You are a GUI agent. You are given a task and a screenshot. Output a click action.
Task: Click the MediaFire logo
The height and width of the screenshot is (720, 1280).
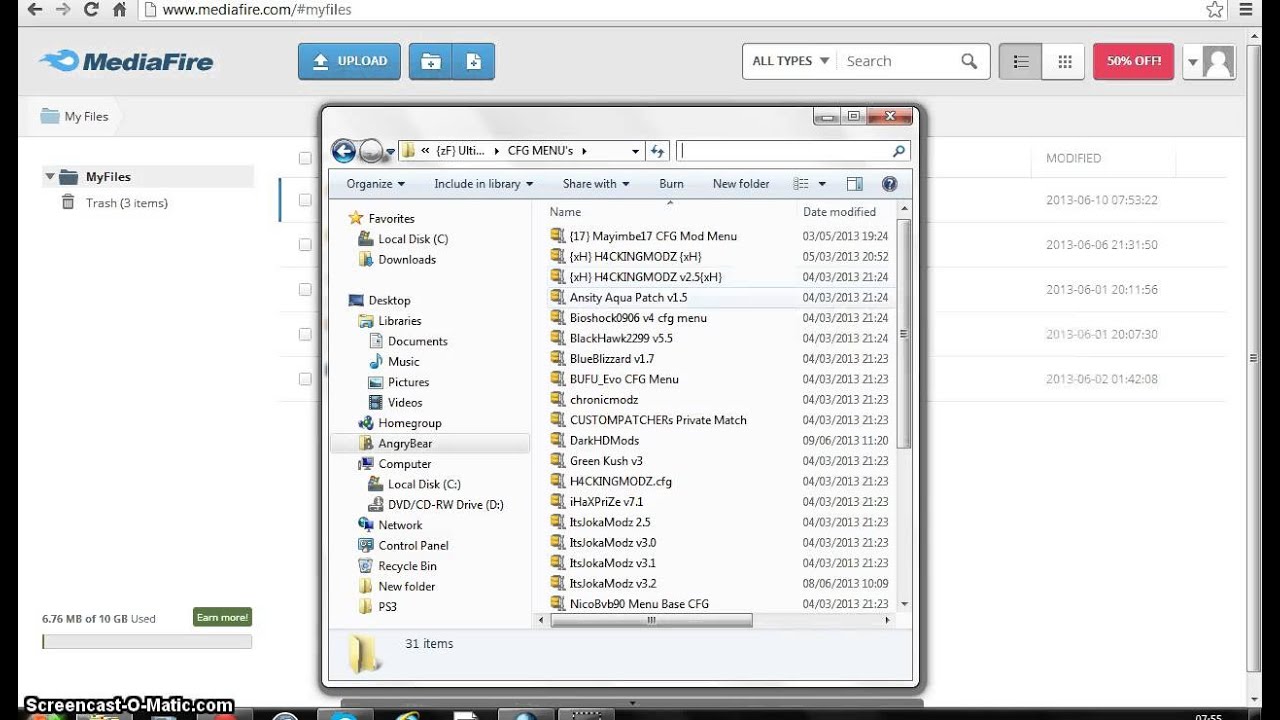(x=127, y=61)
